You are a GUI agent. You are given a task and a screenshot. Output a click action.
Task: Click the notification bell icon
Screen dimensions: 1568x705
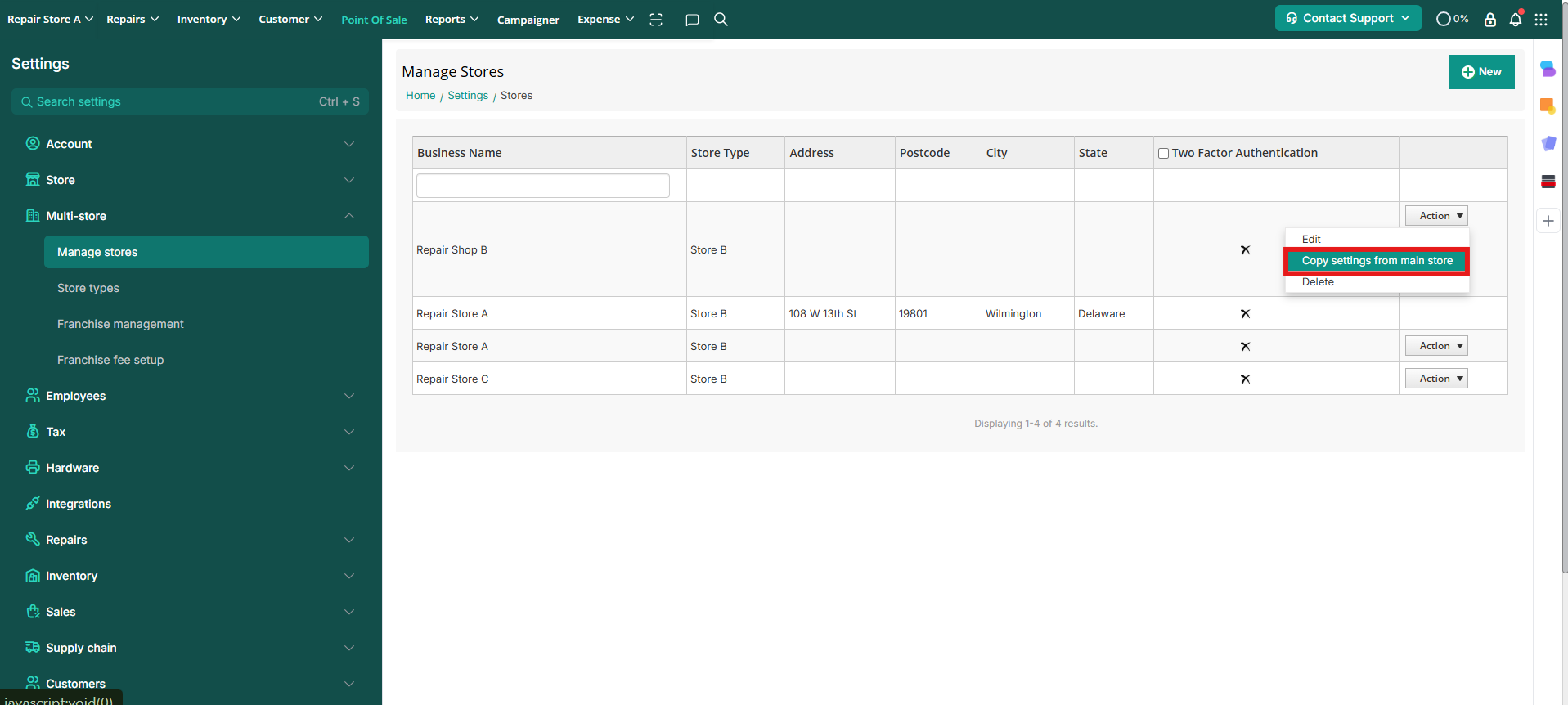(x=1515, y=20)
